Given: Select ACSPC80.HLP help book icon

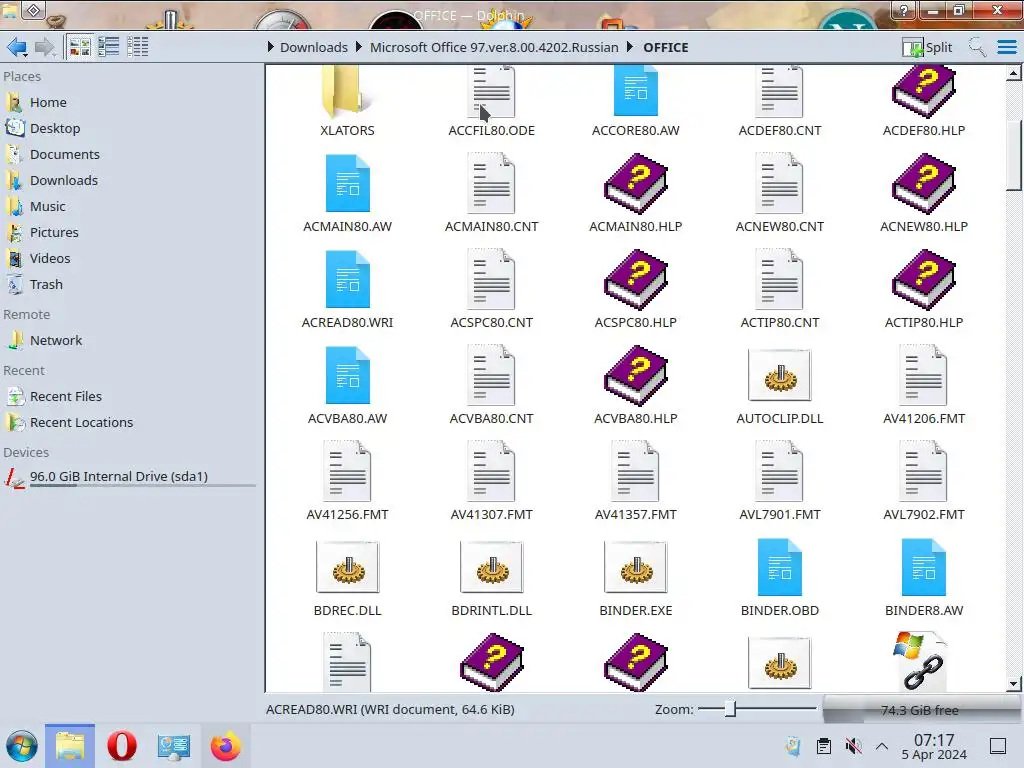Looking at the screenshot, I should (x=636, y=280).
